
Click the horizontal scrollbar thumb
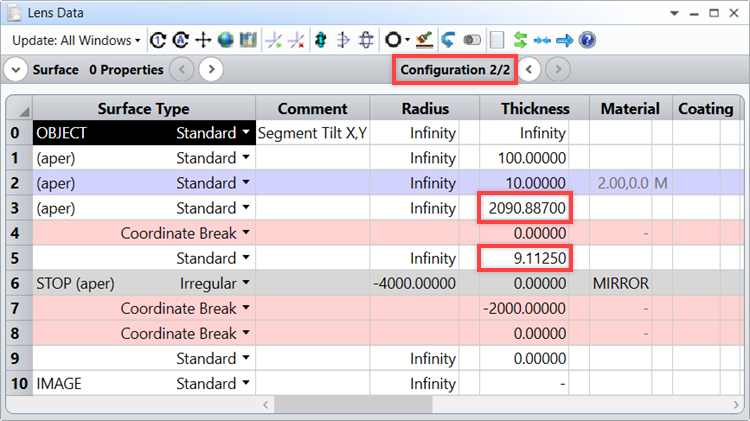pyautogui.click(x=353, y=405)
